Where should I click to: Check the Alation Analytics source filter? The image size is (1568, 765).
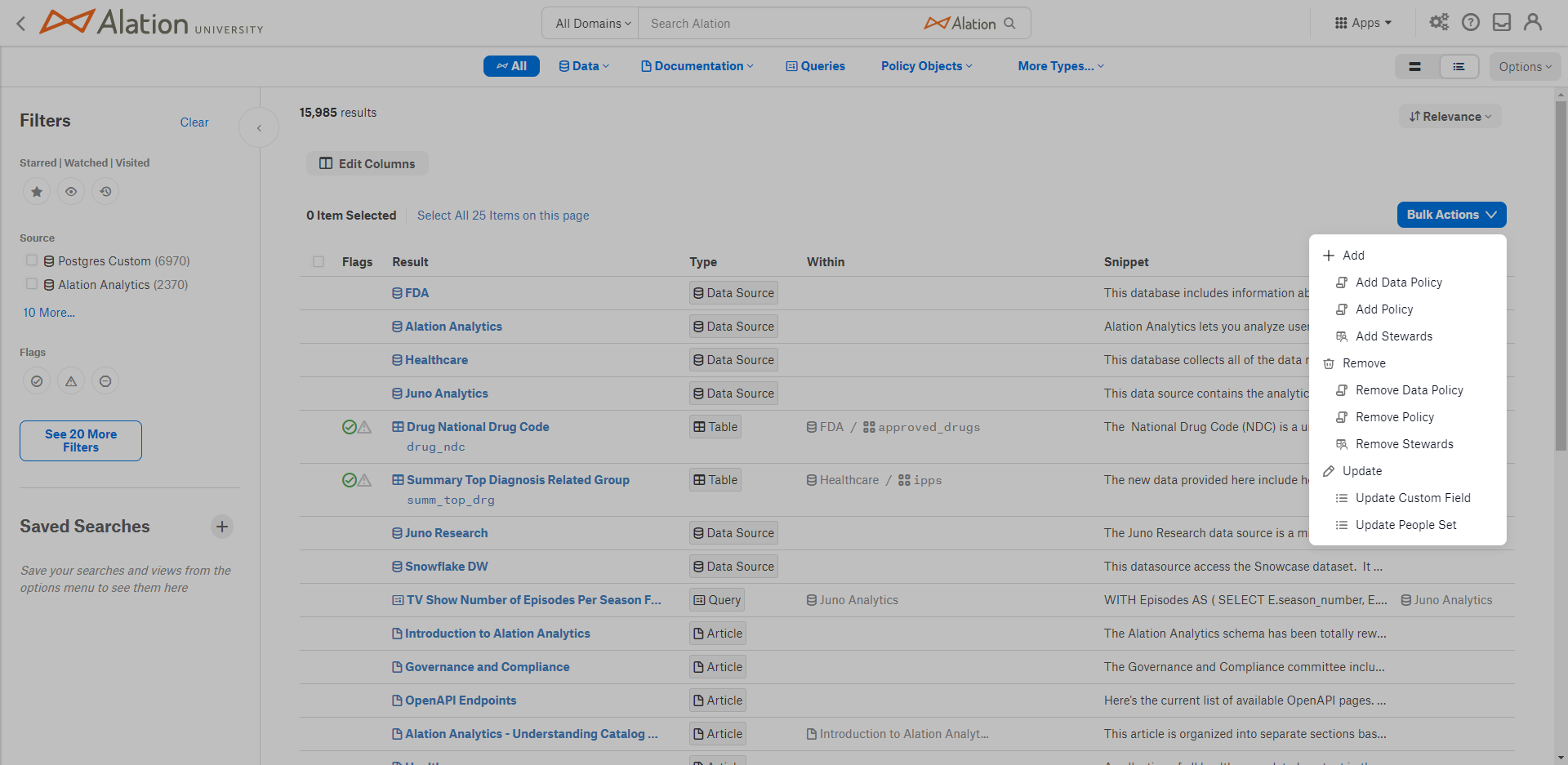click(x=32, y=284)
